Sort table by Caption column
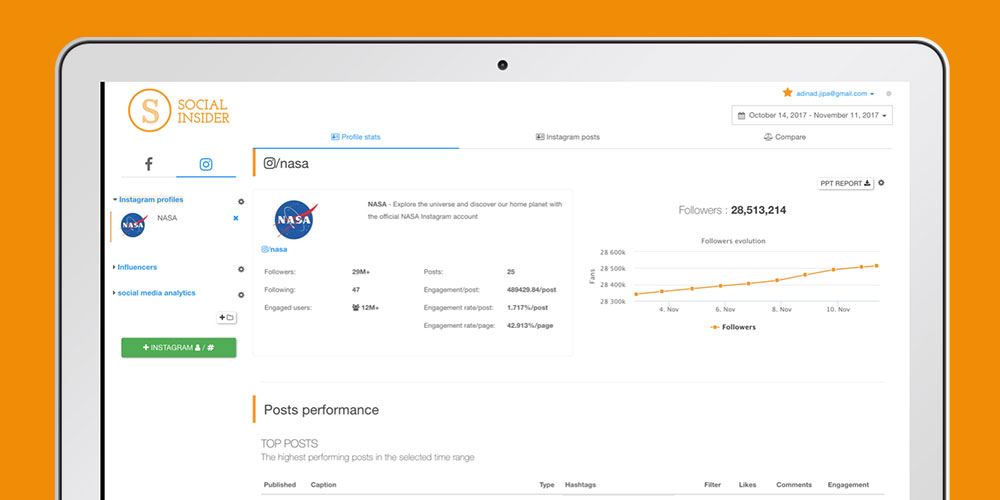The image size is (1000, 500). pos(323,485)
